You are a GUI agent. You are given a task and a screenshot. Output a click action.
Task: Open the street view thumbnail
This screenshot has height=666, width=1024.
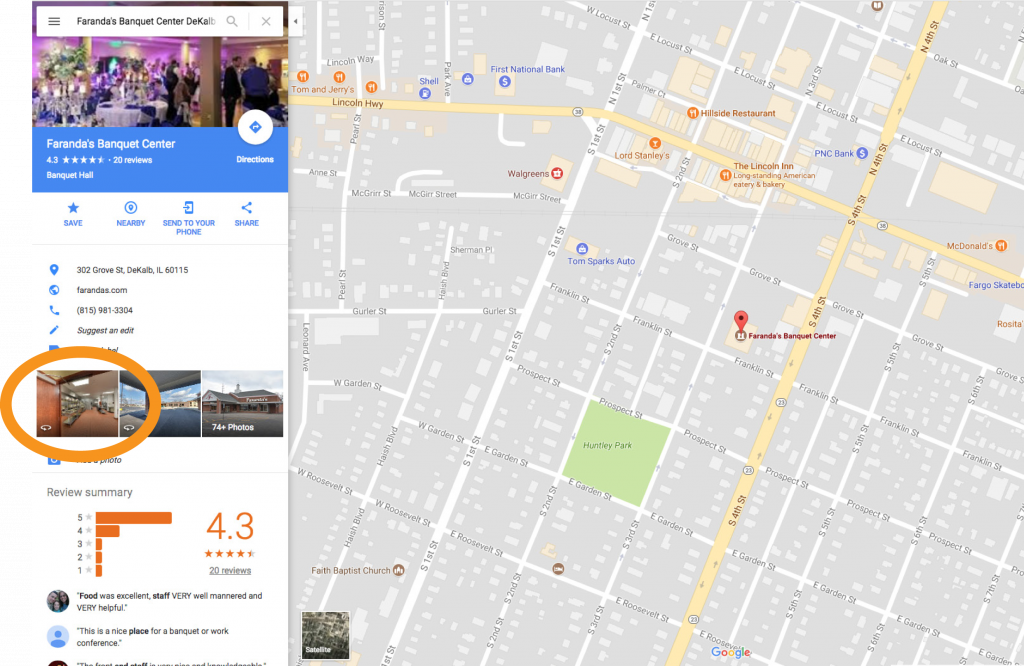(x=160, y=404)
